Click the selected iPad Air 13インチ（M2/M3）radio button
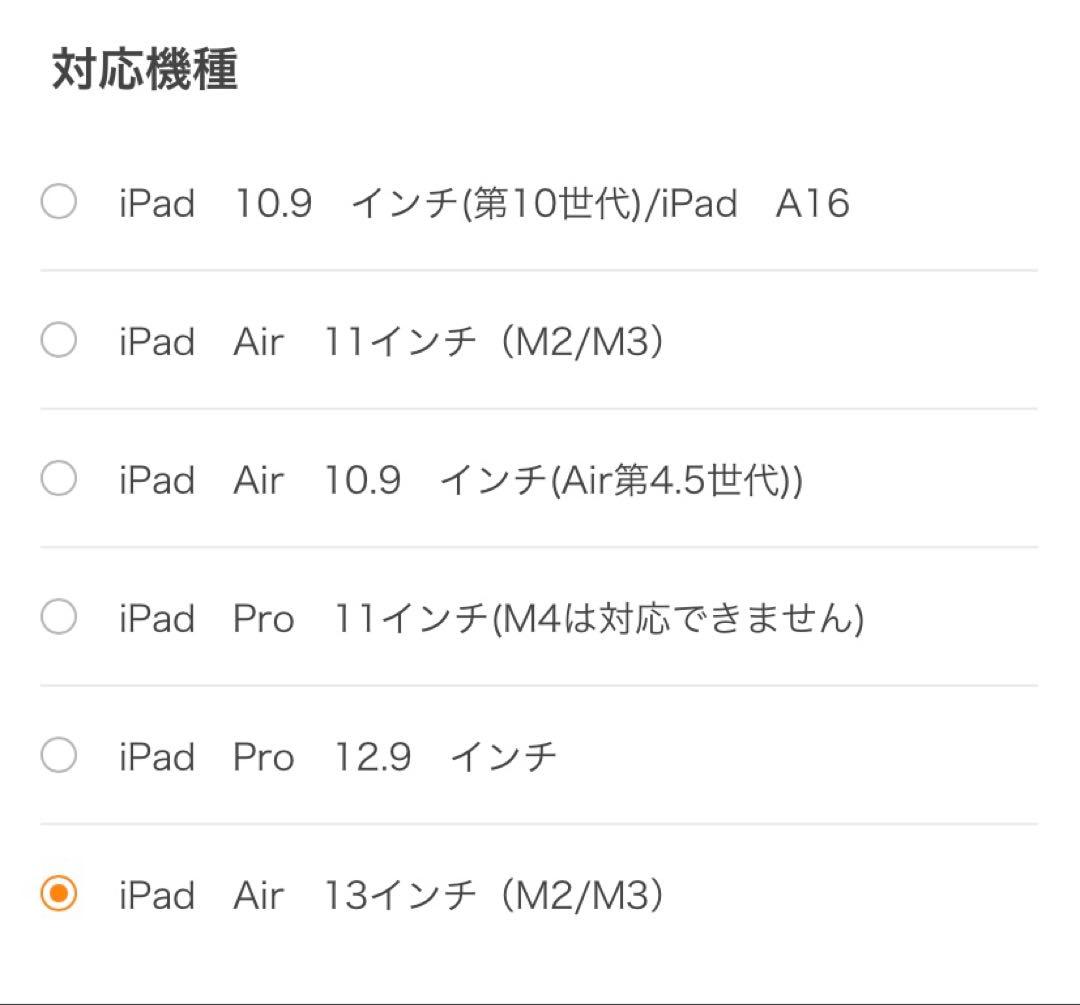 coord(58,895)
